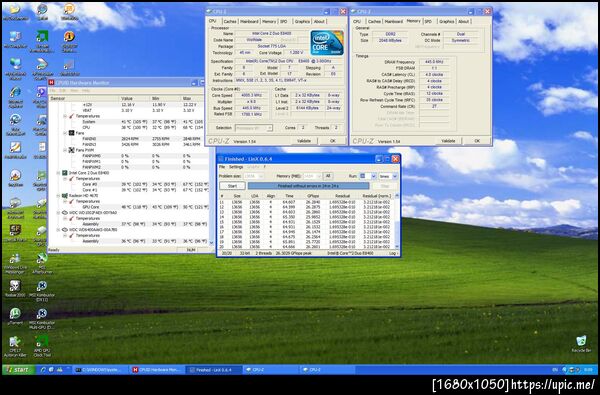Click the Sensor column header in HWMonitor
Image resolution: width=600 pixels, height=395 pixels.
pos(84,98)
